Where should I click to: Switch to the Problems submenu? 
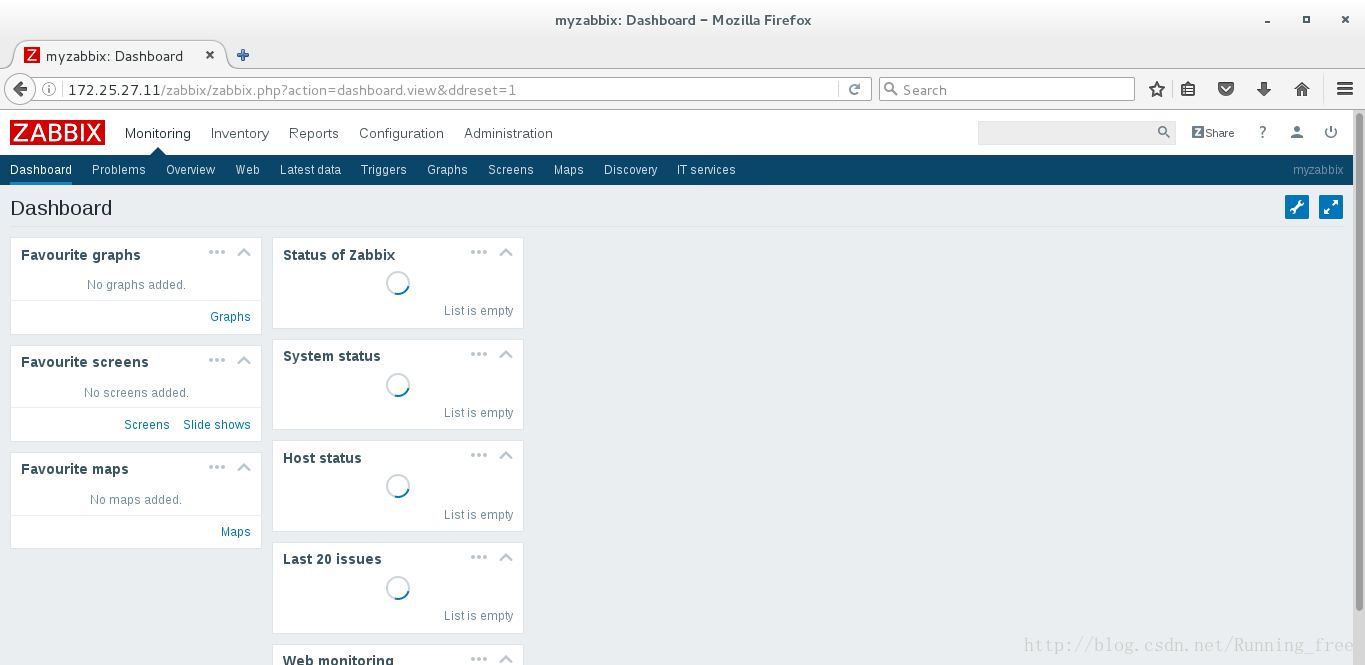click(119, 170)
